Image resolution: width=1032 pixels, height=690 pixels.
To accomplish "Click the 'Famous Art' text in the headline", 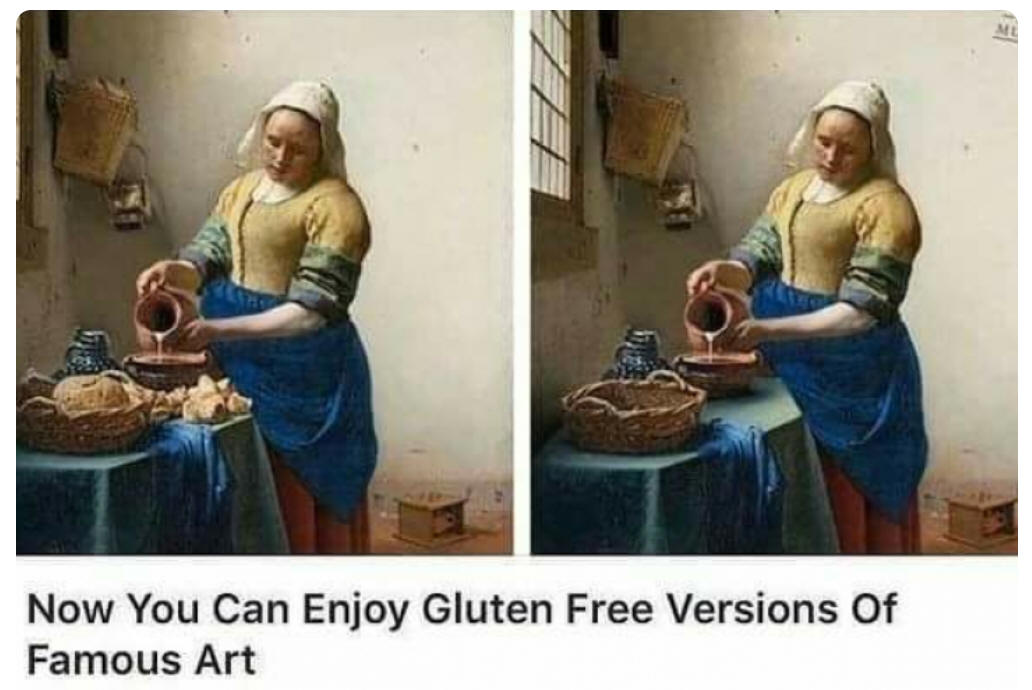I will tap(141, 660).
